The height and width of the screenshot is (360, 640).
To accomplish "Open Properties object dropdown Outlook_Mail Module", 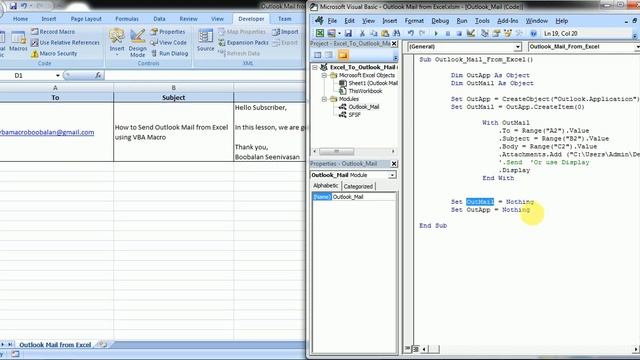I will pyautogui.click(x=392, y=175).
